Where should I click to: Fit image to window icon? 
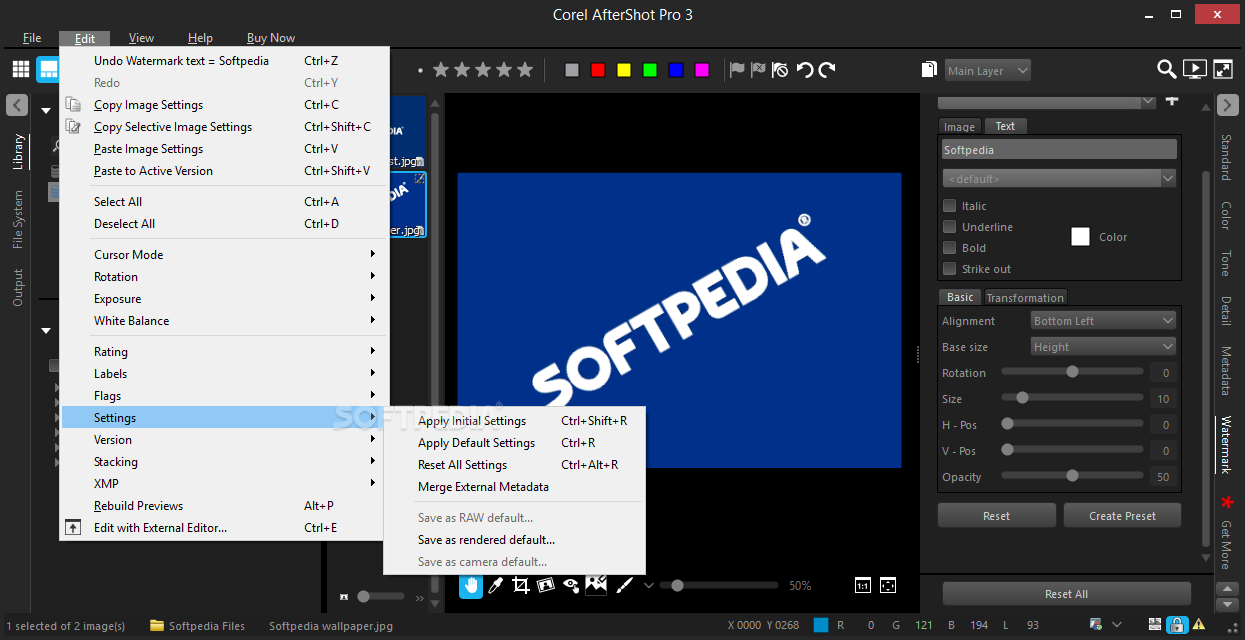[888, 586]
